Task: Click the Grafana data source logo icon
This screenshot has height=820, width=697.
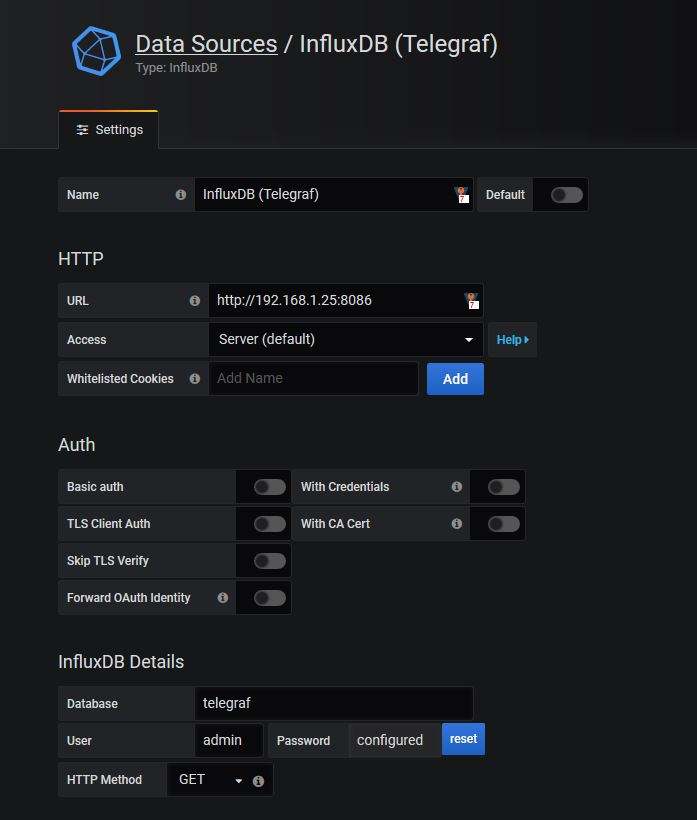Action: 96,50
